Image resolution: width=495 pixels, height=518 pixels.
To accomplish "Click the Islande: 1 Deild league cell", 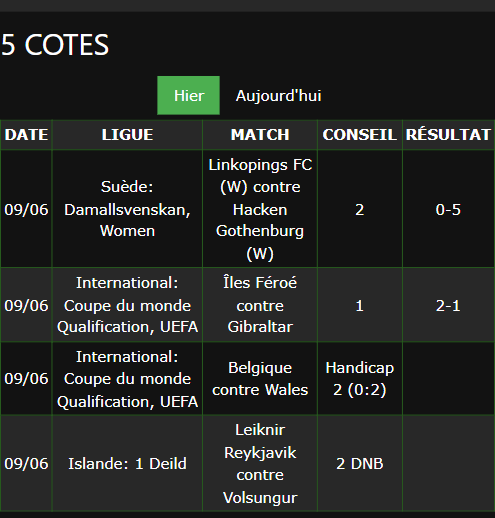I will [127, 463].
